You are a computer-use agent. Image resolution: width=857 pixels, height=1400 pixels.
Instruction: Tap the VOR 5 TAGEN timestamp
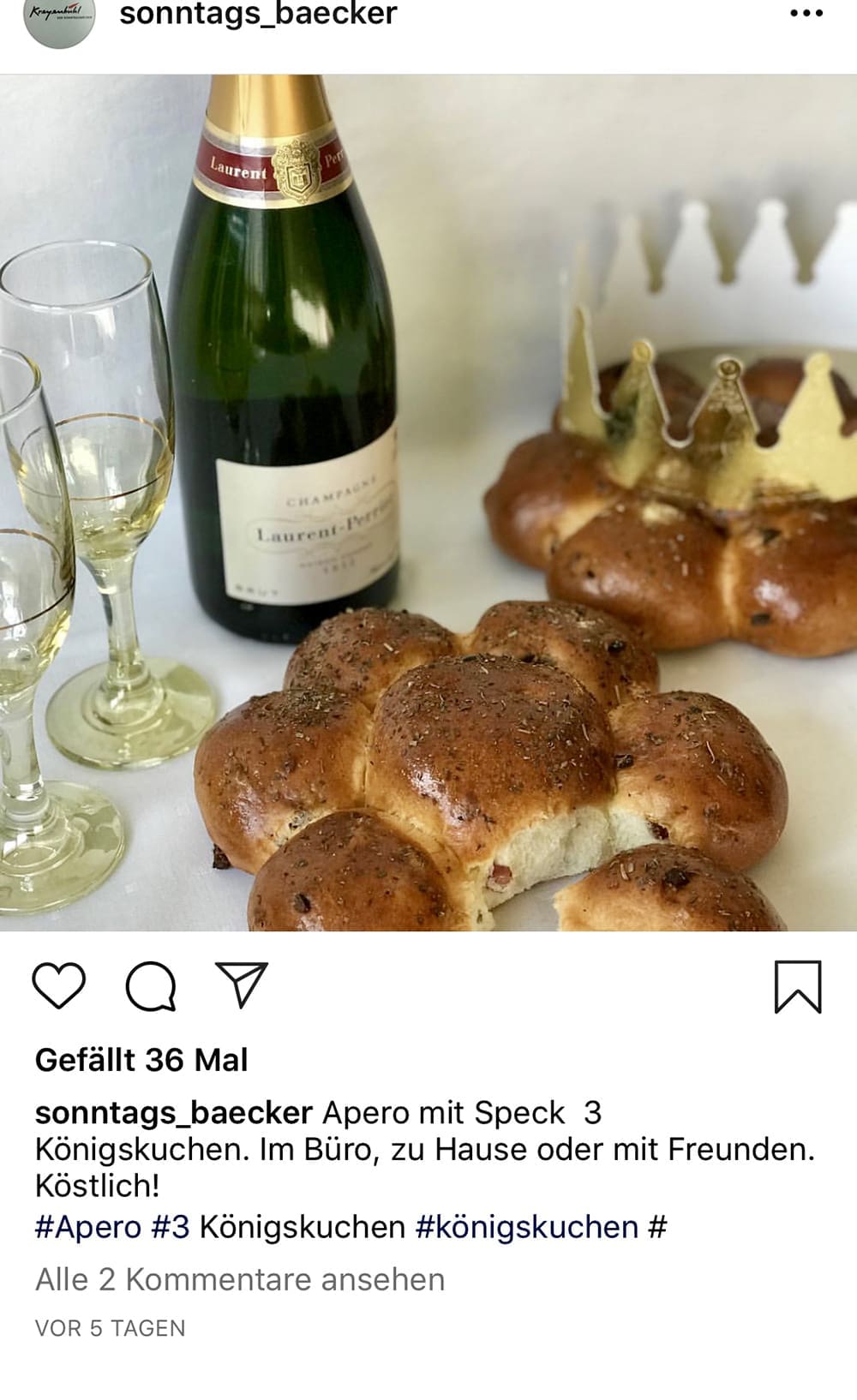click(x=111, y=1329)
